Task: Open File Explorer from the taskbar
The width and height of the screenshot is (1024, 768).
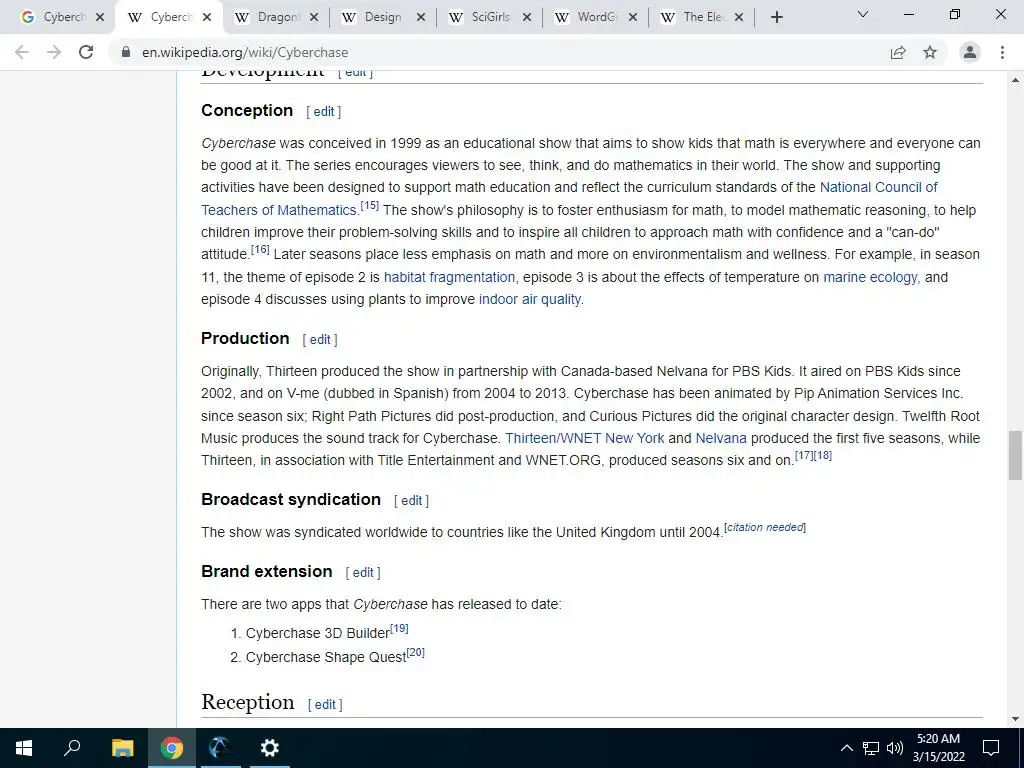Action: tap(122, 748)
